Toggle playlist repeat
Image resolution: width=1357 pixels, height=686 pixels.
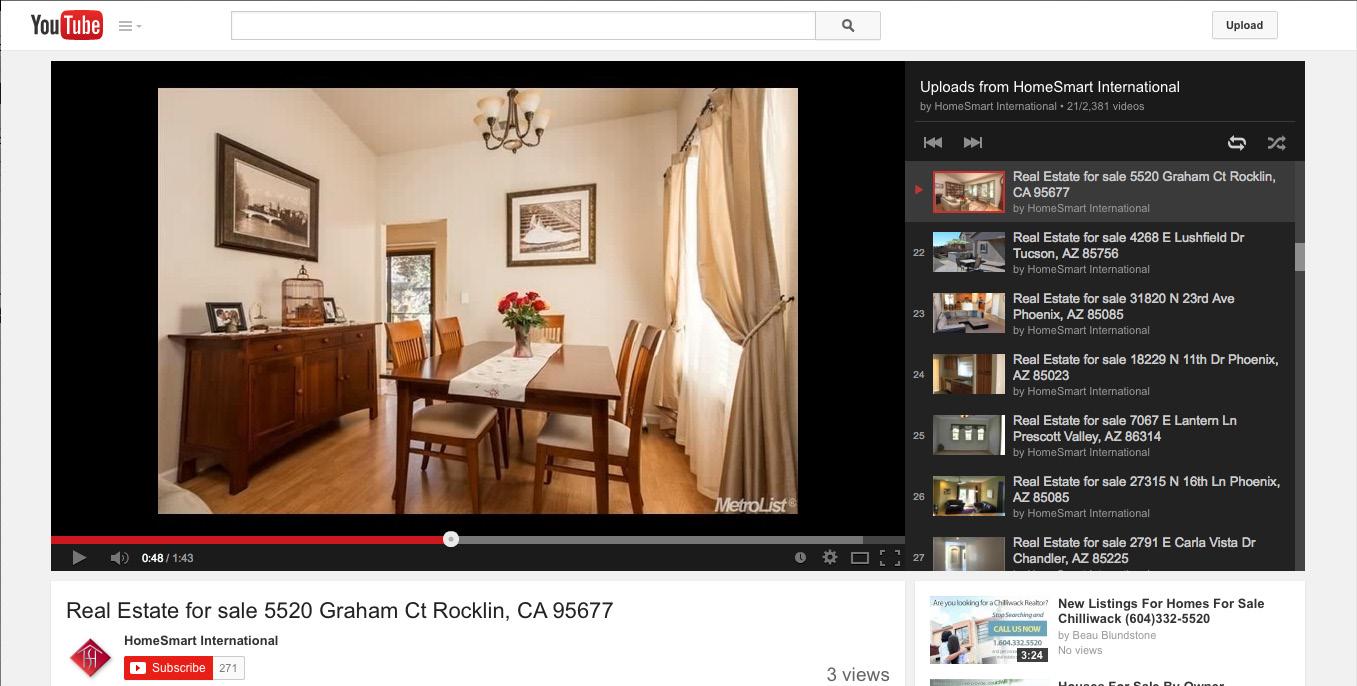[1237, 143]
